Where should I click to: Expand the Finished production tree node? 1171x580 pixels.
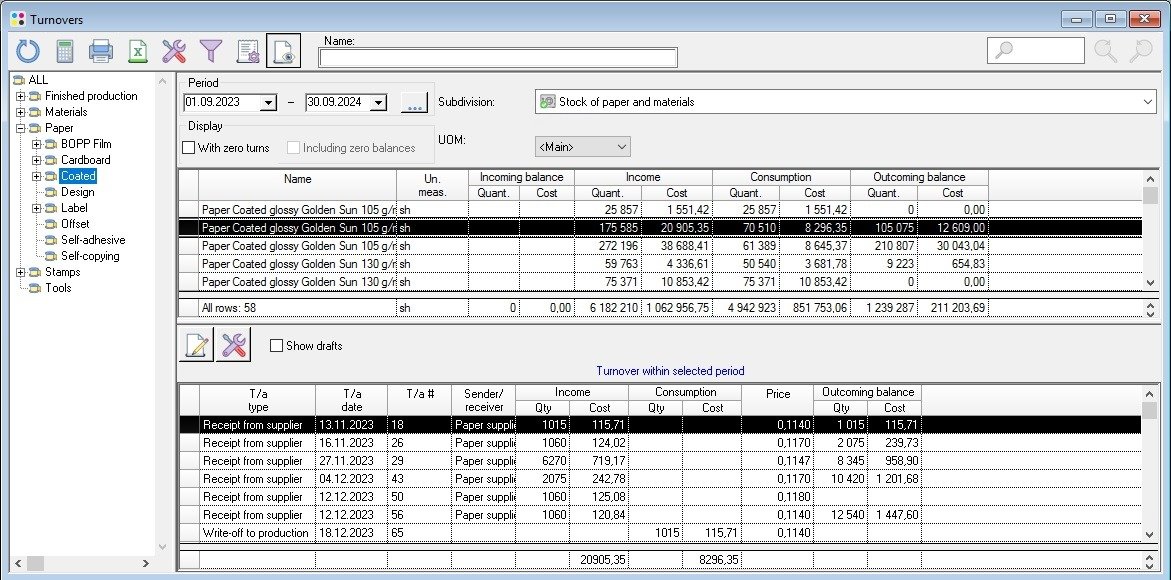[x=20, y=96]
